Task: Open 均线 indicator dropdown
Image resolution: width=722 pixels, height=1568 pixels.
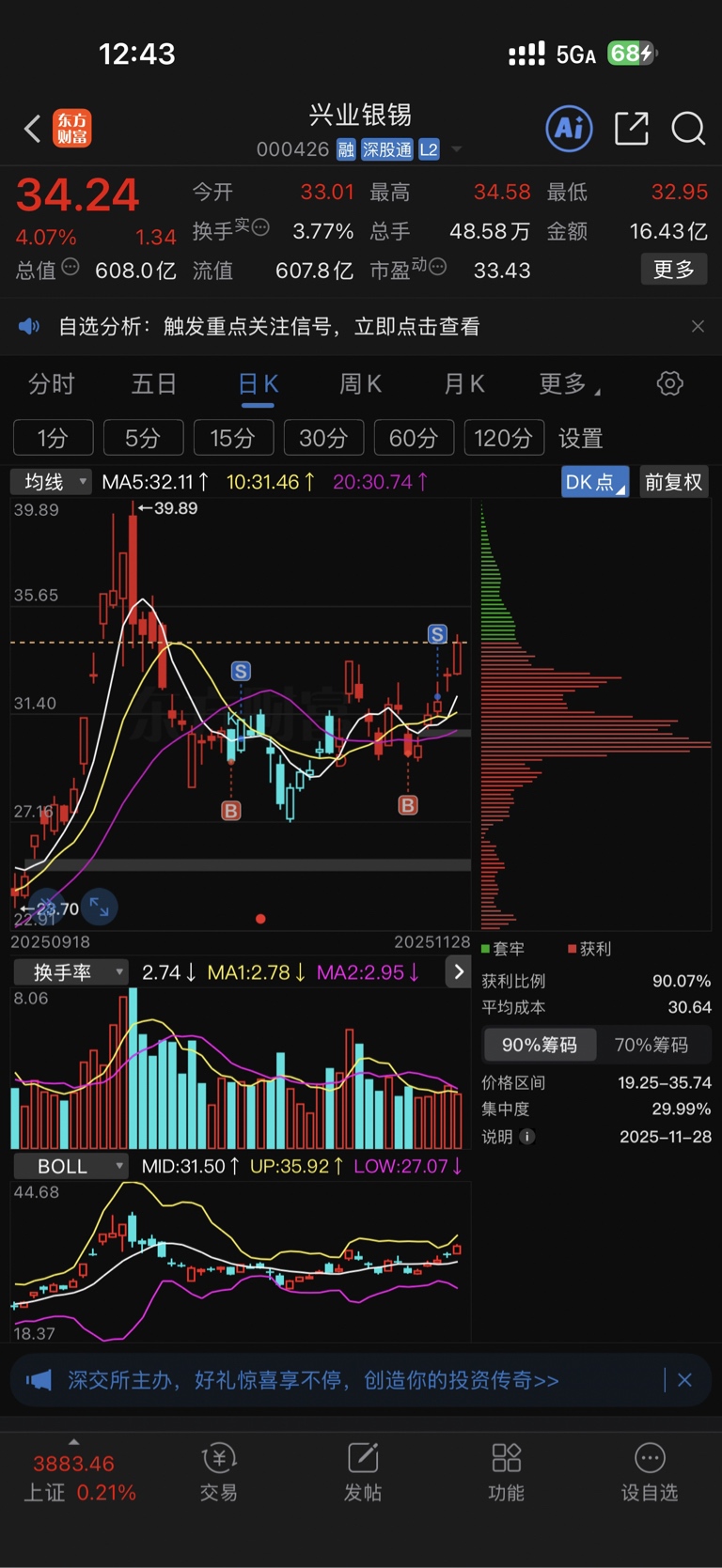Action: [52, 482]
